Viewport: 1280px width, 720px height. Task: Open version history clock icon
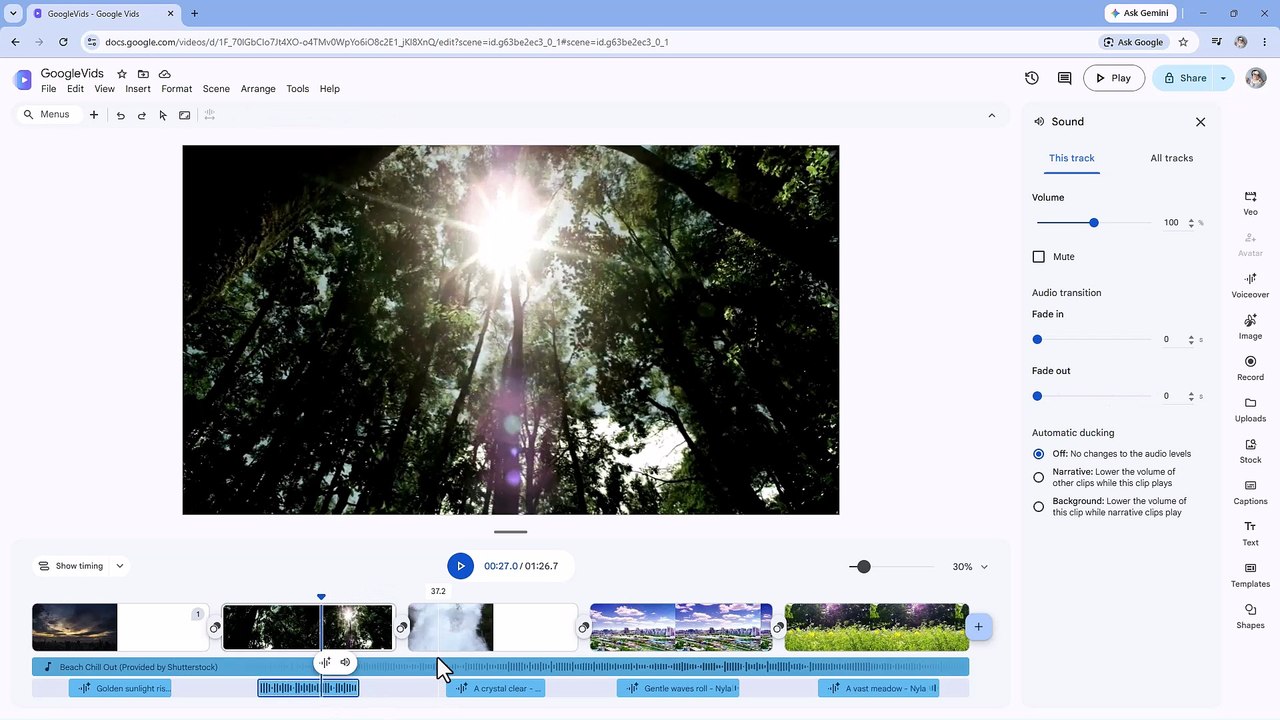(1032, 78)
